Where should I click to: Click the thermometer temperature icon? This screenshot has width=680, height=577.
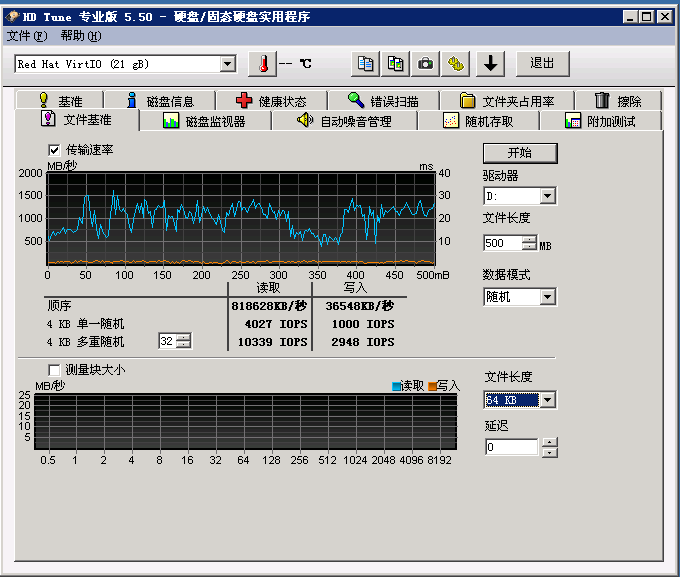pos(263,63)
